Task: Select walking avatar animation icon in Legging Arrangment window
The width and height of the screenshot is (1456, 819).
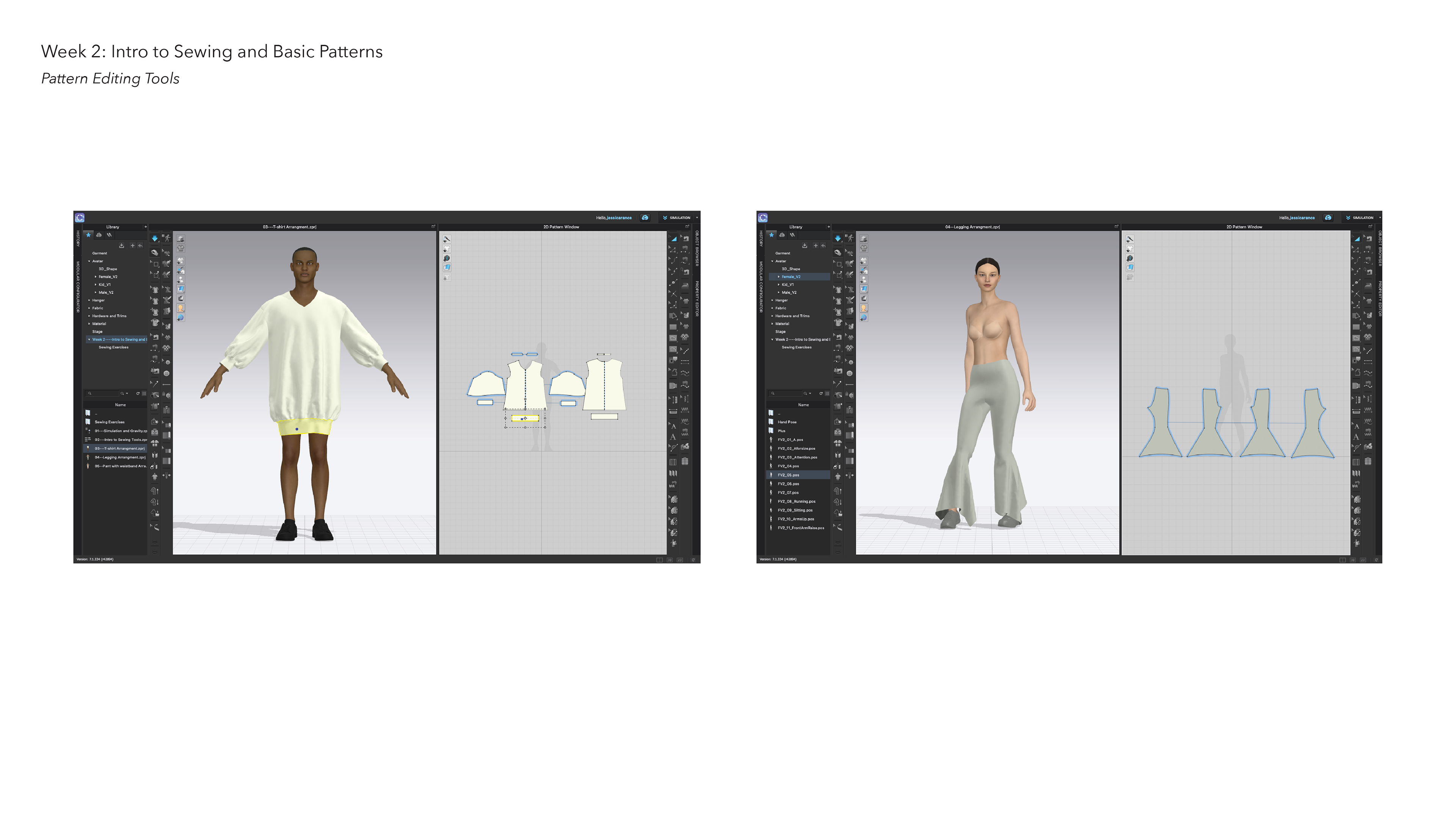Action: pyautogui.click(x=849, y=238)
